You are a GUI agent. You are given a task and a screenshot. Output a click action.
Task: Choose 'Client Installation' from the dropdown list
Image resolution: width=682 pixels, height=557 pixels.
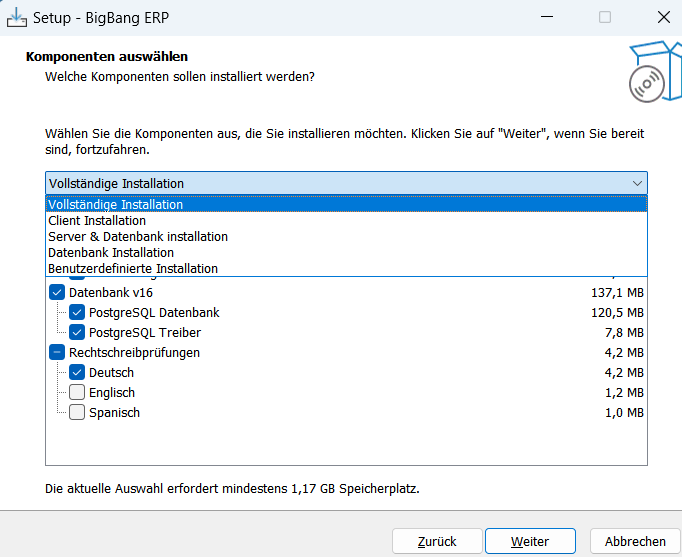97,221
